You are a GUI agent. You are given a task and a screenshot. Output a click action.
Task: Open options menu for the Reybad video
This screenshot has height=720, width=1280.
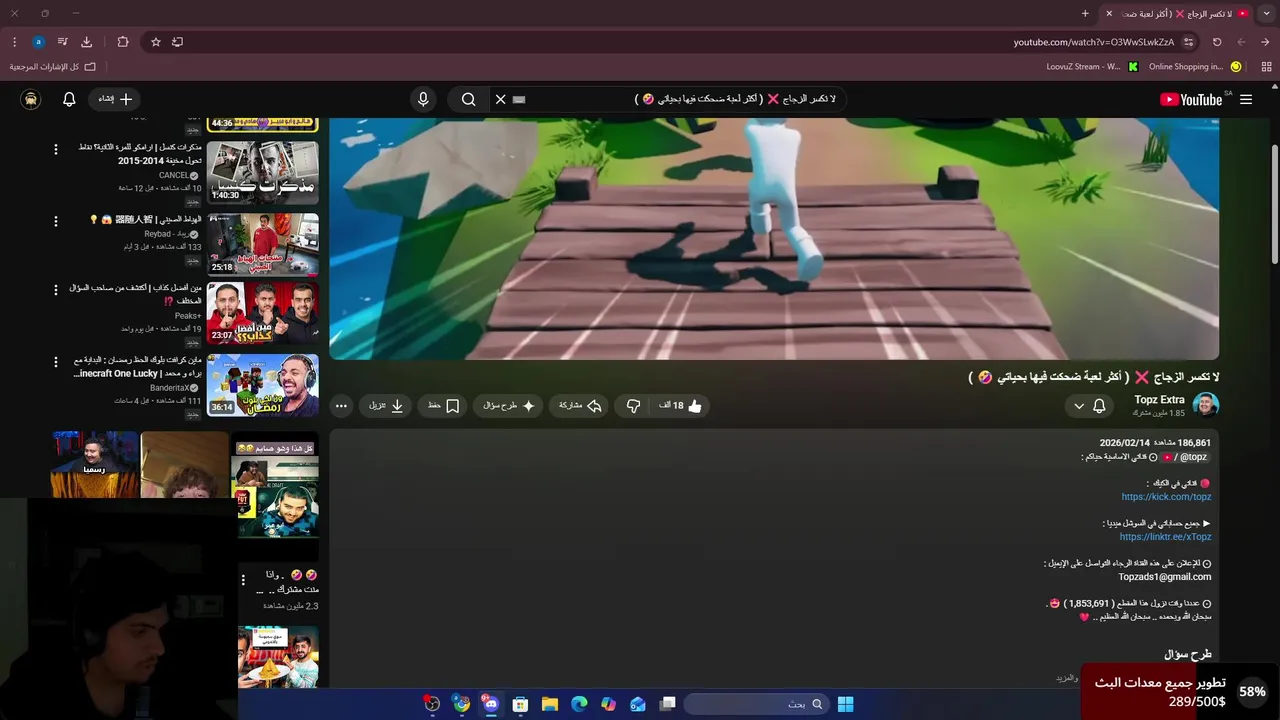(56, 220)
